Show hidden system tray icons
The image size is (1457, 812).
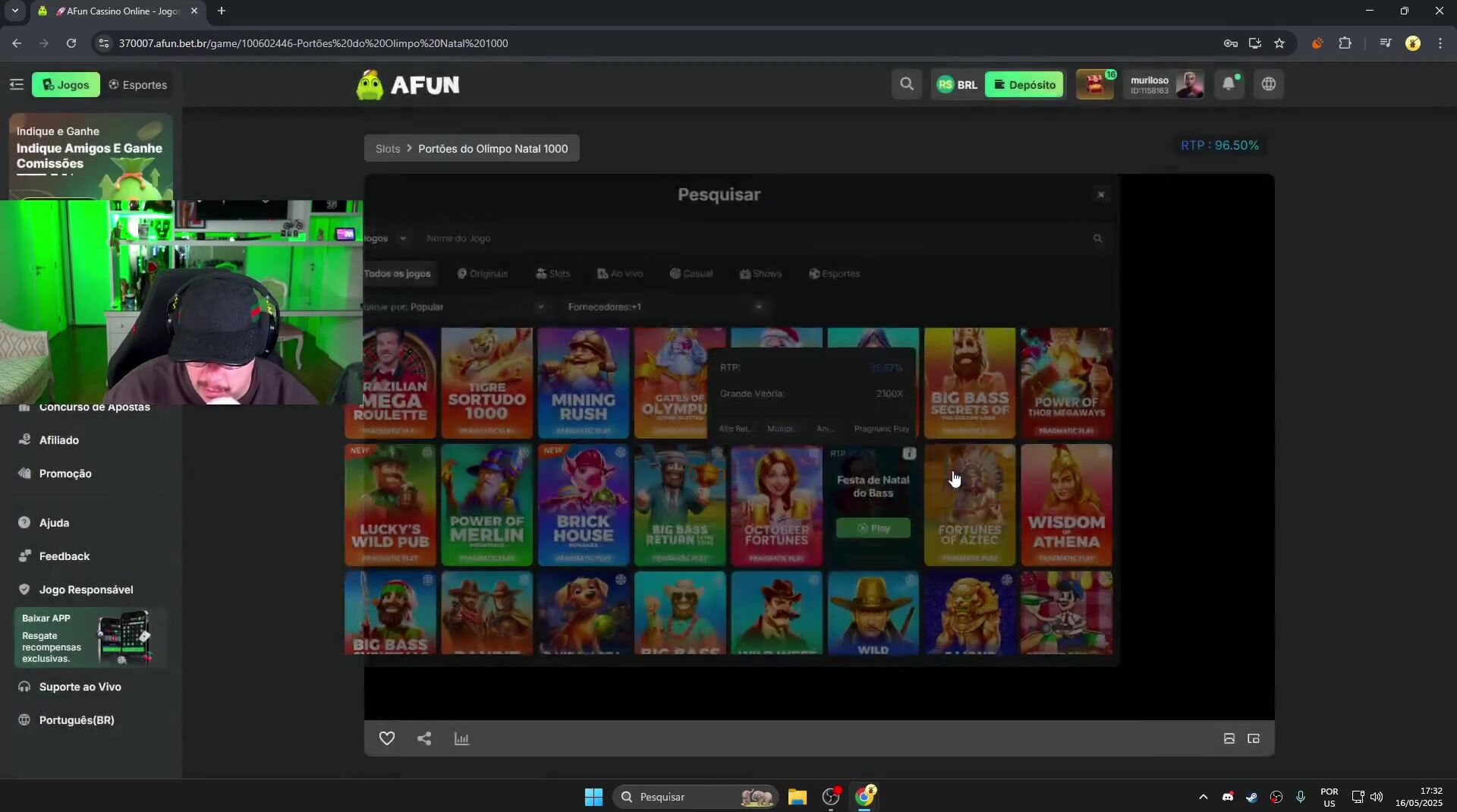coord(1203,797)
